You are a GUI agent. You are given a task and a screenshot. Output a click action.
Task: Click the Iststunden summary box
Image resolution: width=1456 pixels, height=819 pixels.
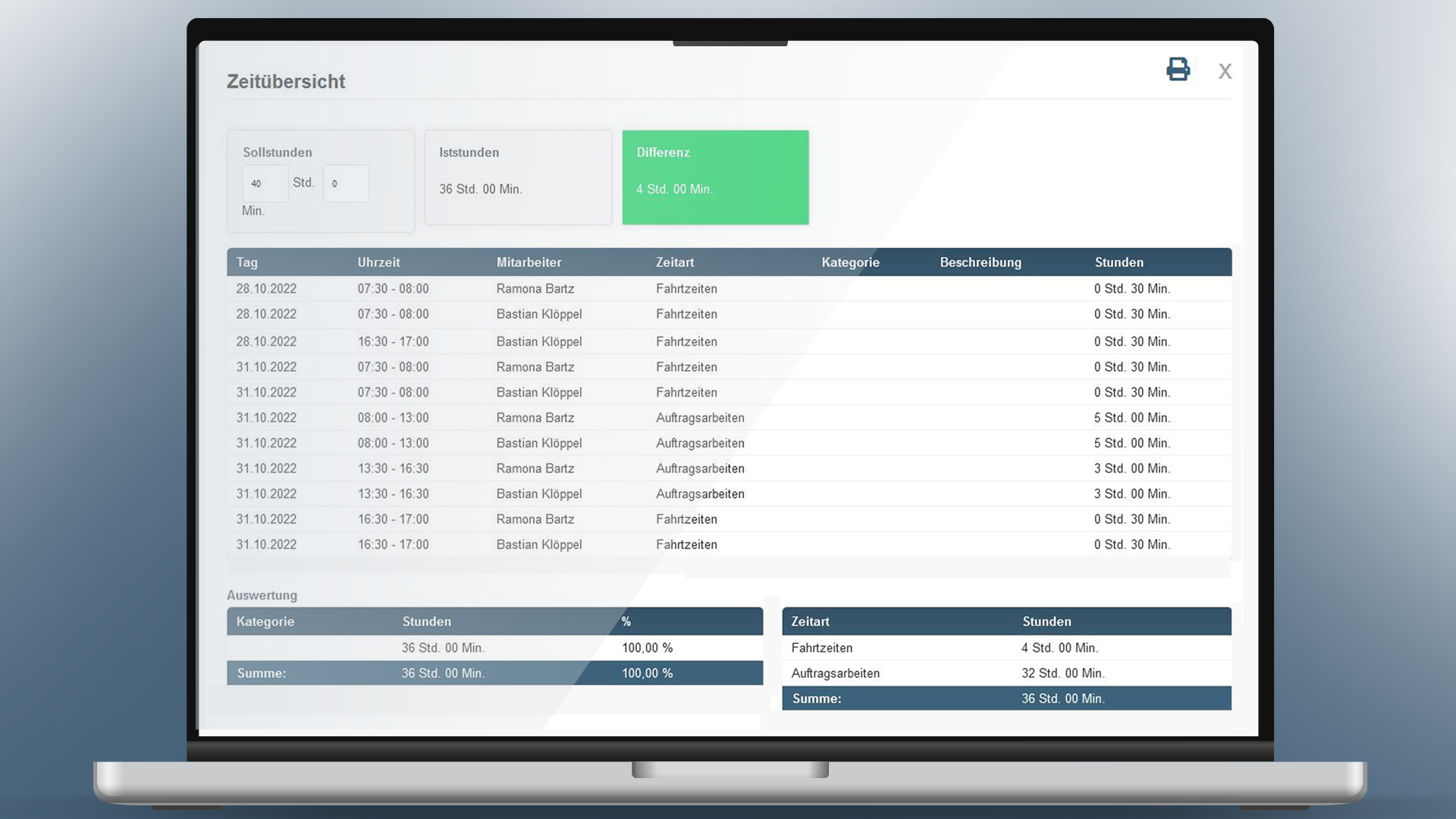coord(518,177)
